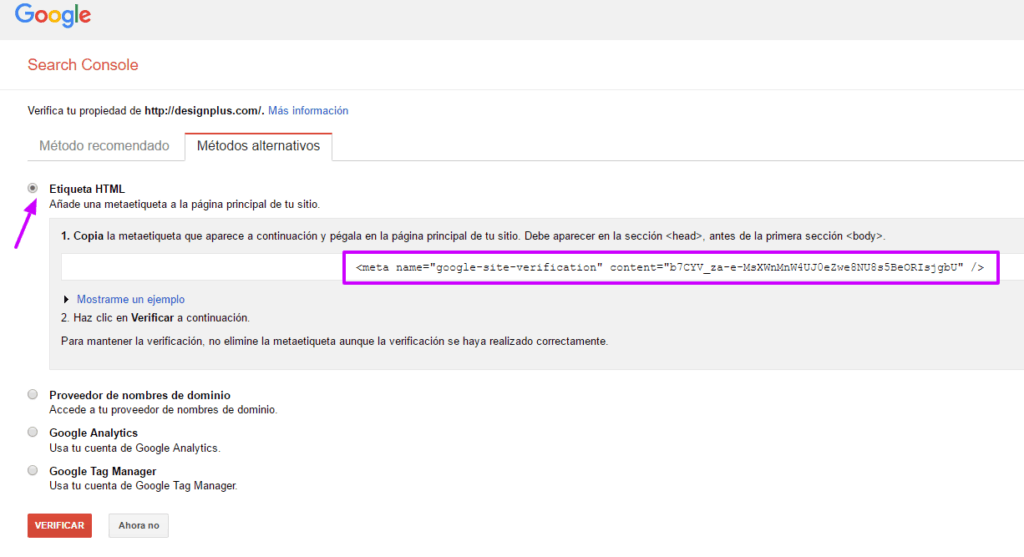Click the Google logo
Viewport: 1024px width, 557px height.
[53, 16]
